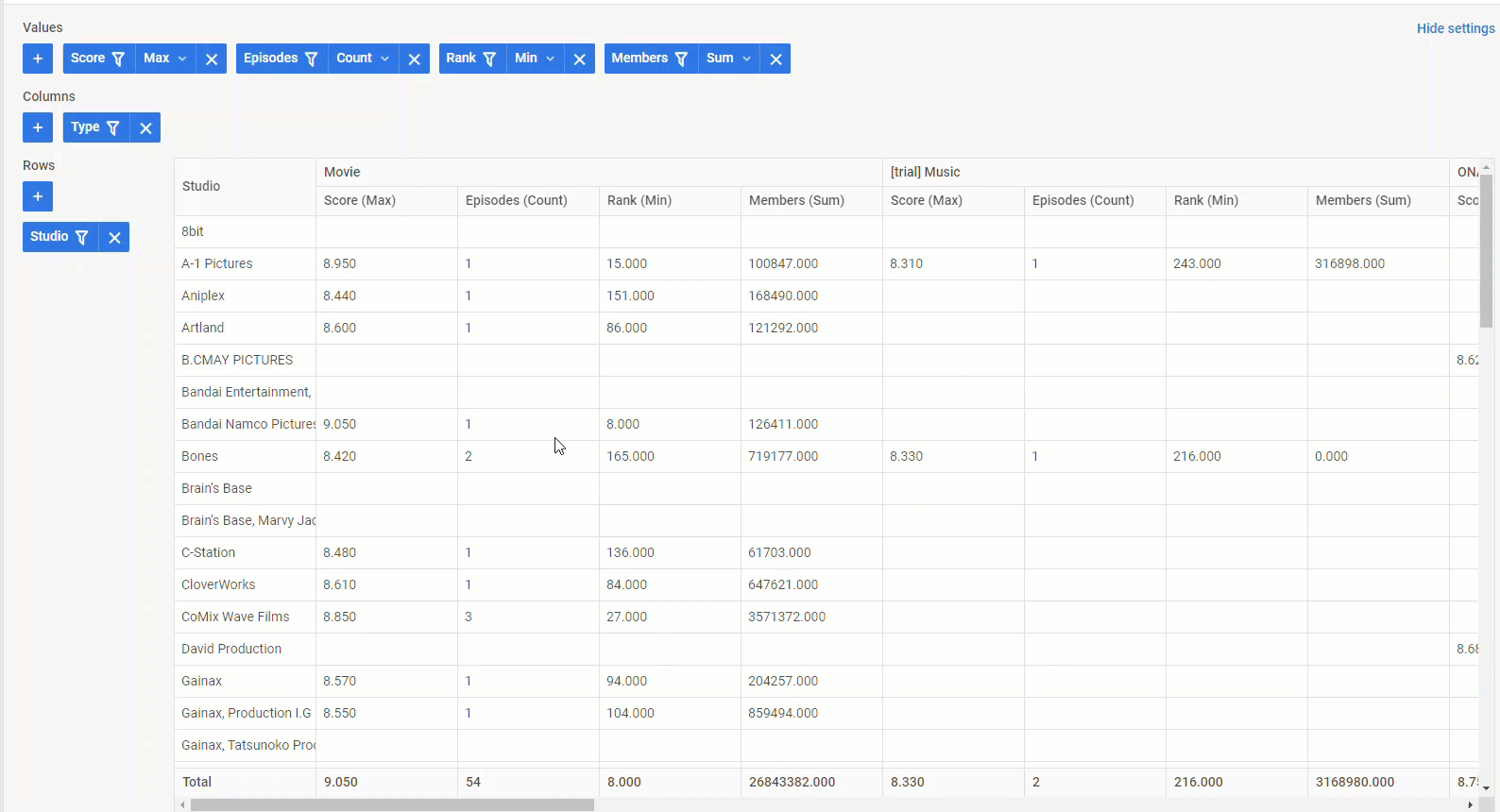Click Score (Max) header under [trial] Music

click(953, 200)
